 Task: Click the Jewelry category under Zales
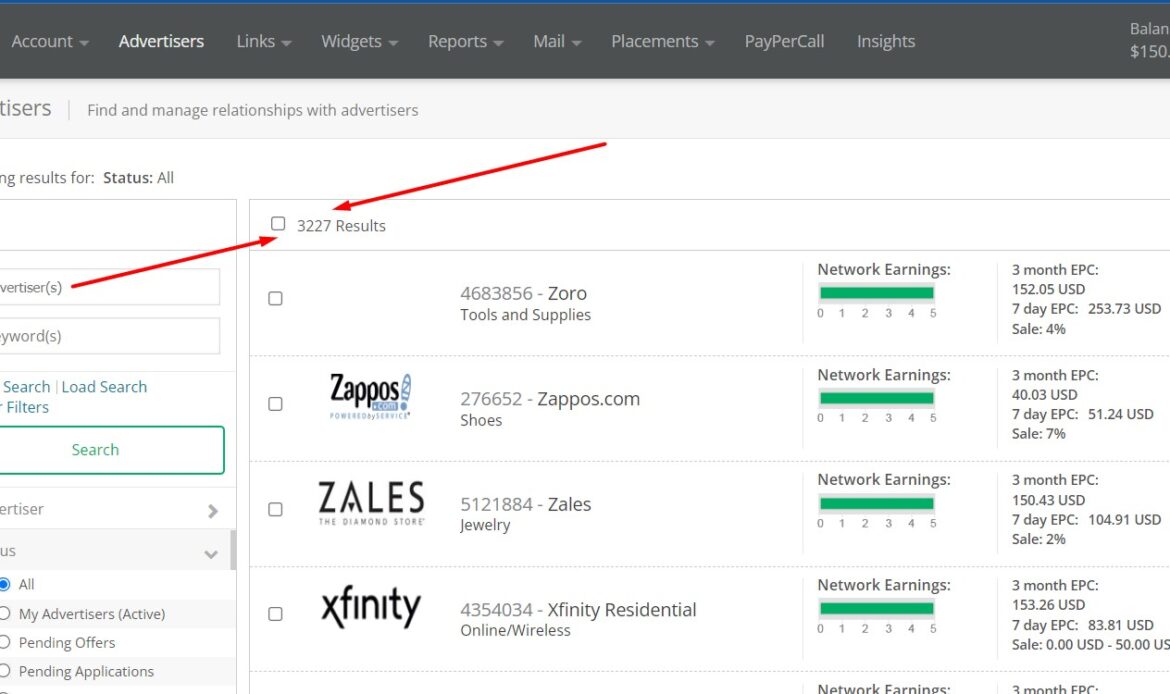click(485, 525)
